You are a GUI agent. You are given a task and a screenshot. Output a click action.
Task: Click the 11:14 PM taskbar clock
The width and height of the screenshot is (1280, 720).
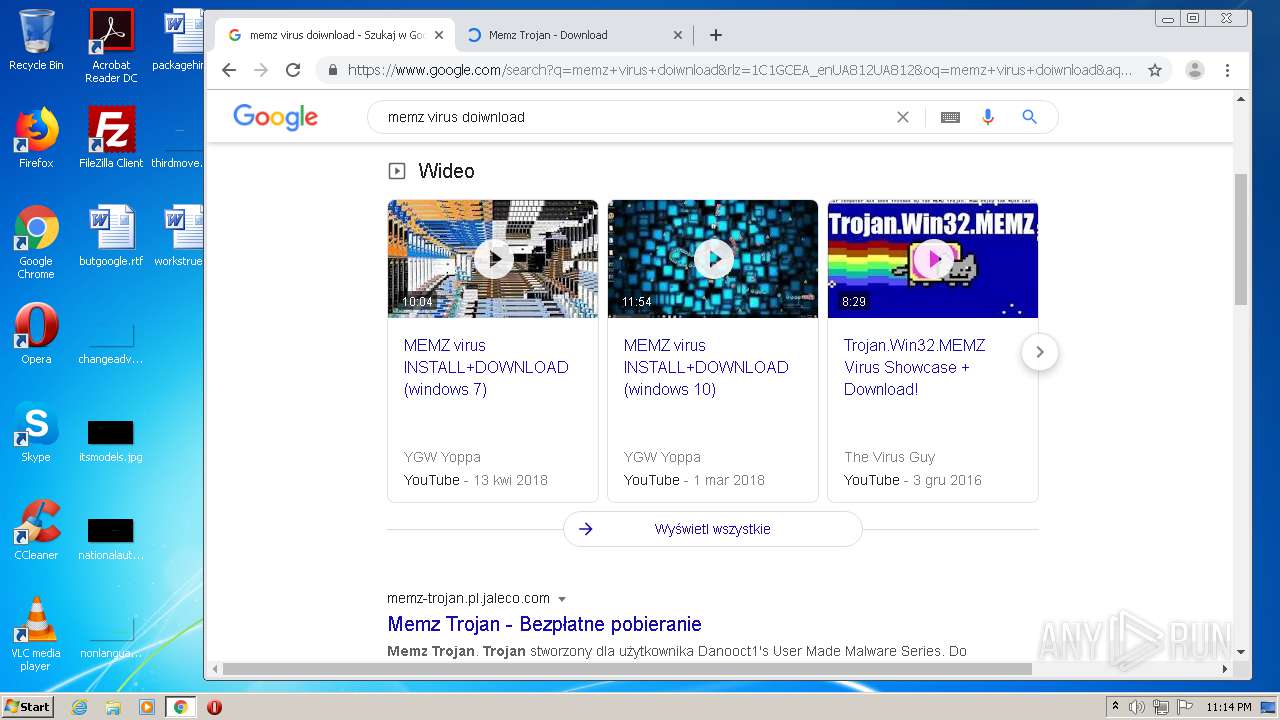tap(1229, 707)
